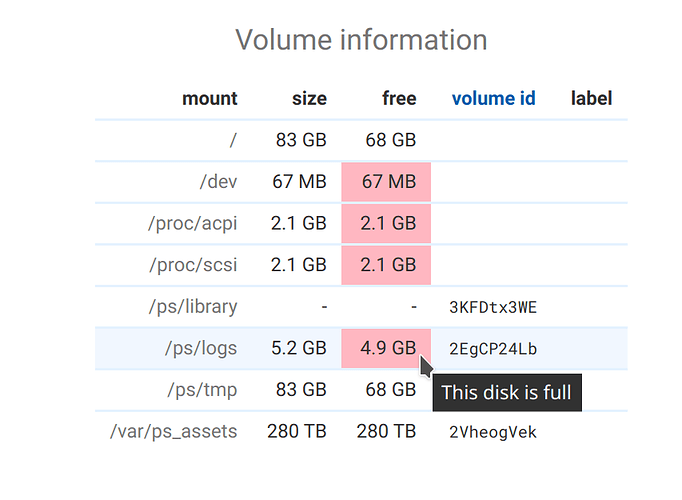Click the label column header

pos(591,98)
